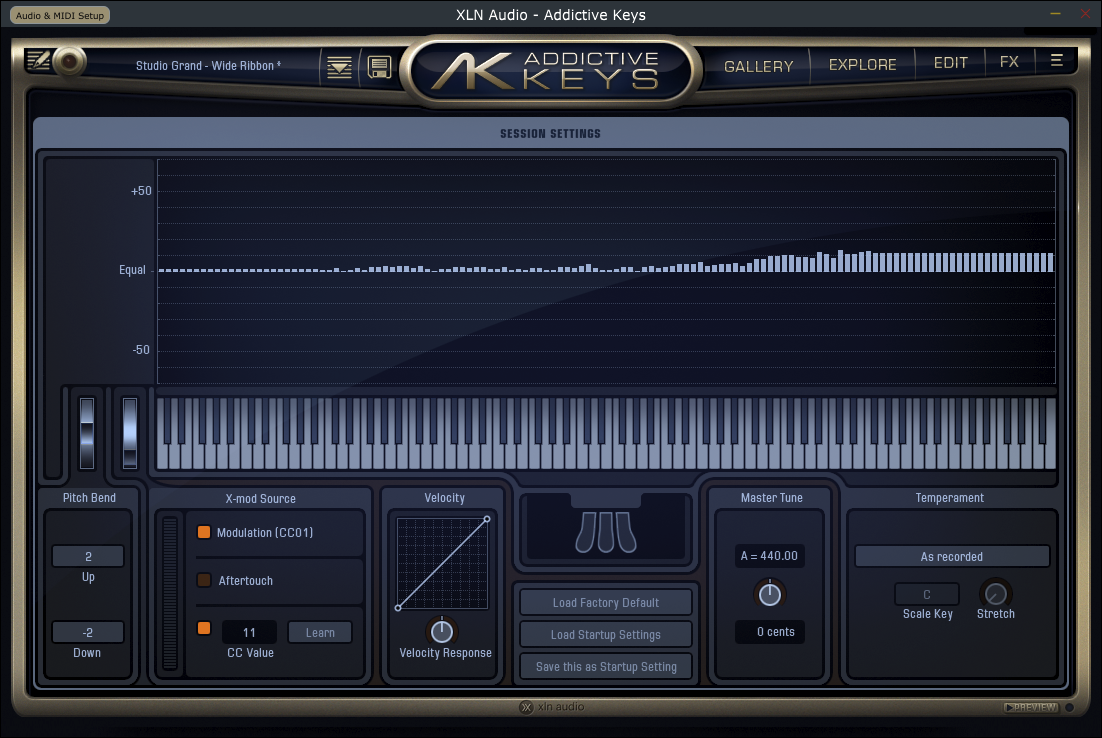Open the Studio Grand - Wide Ribbon preset name

pos(208,65)
